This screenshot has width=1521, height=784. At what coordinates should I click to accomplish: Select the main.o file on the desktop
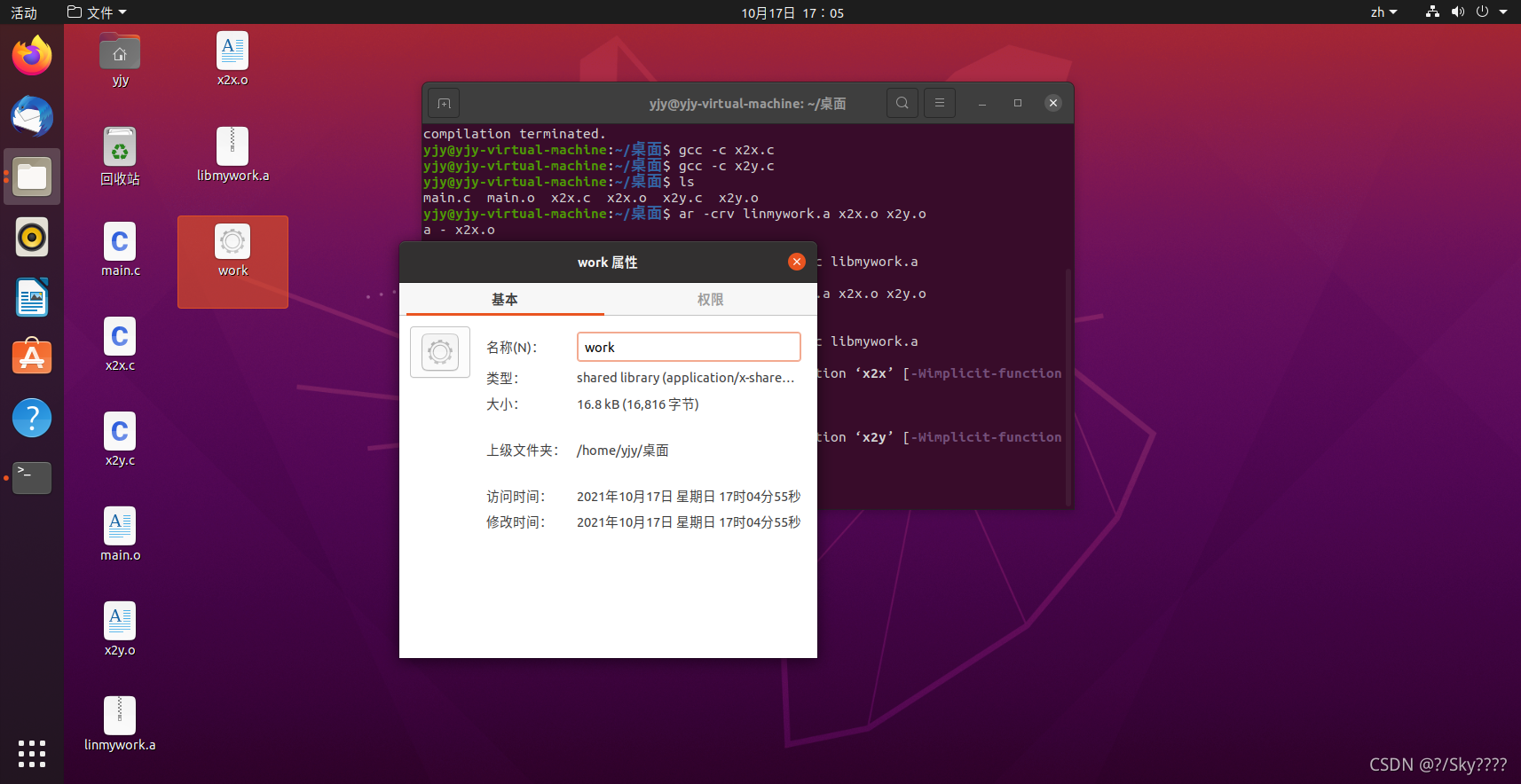[x=120, y=535]
